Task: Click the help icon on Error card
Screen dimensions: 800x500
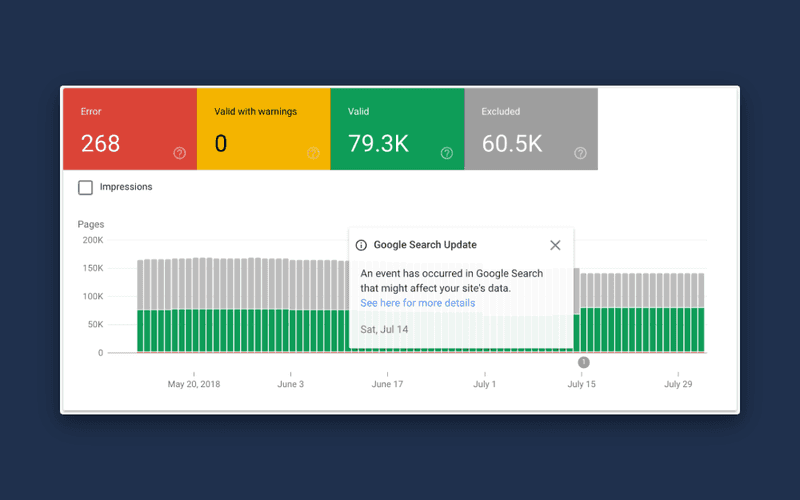Action: click(180, 153)
